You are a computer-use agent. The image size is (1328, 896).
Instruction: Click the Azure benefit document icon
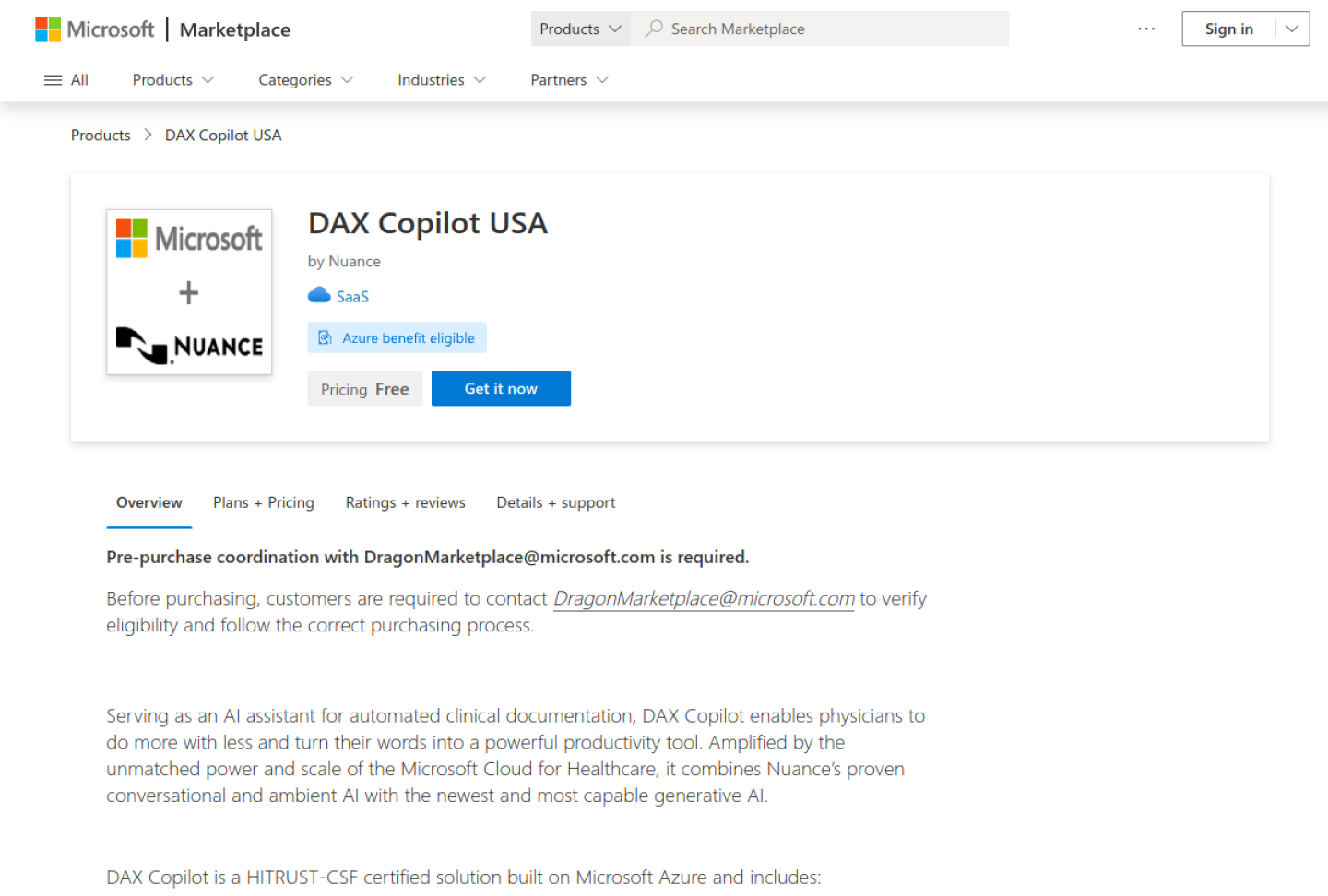(x=325, y=337)
